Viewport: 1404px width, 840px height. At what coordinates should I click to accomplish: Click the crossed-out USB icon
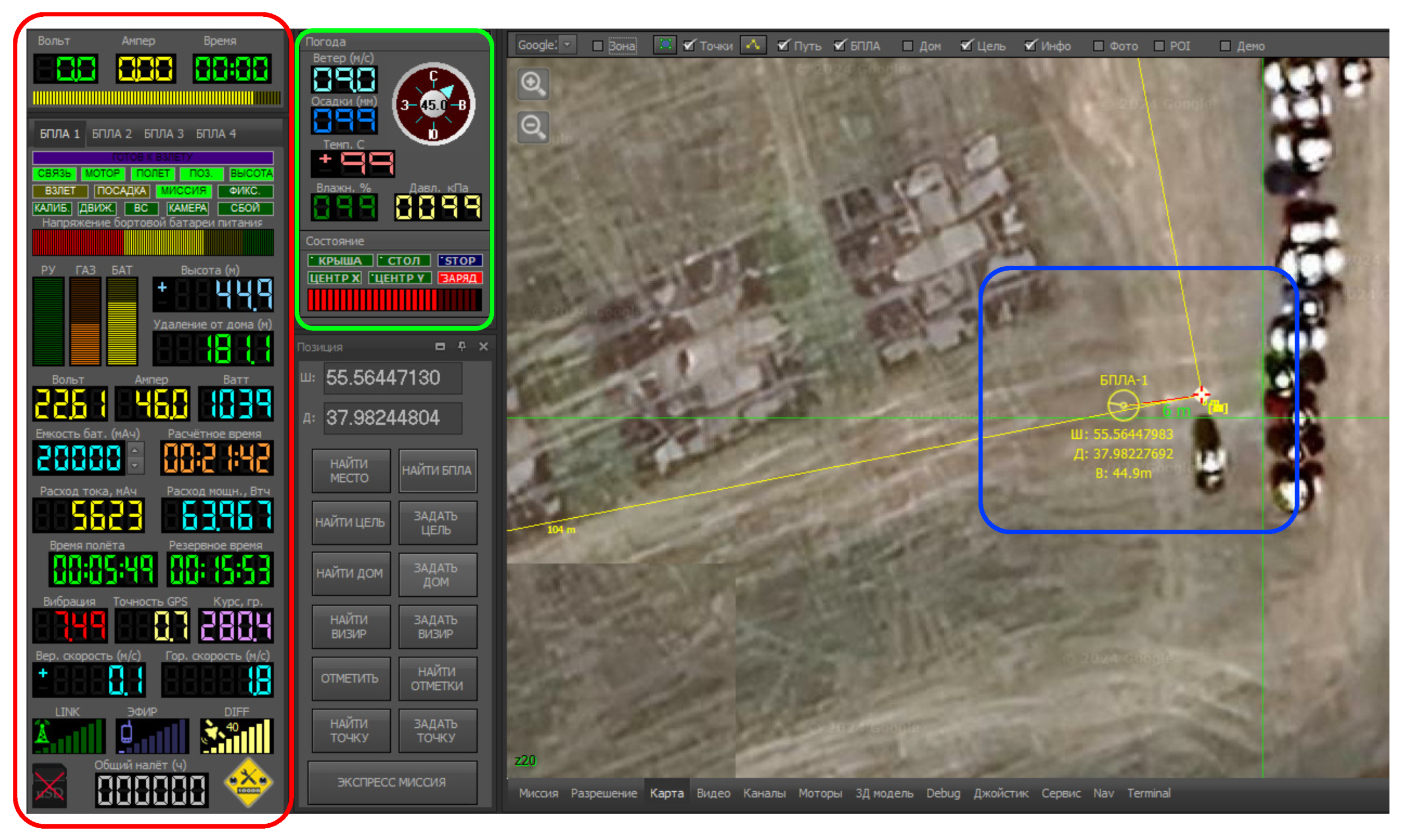tap(50, 786)
